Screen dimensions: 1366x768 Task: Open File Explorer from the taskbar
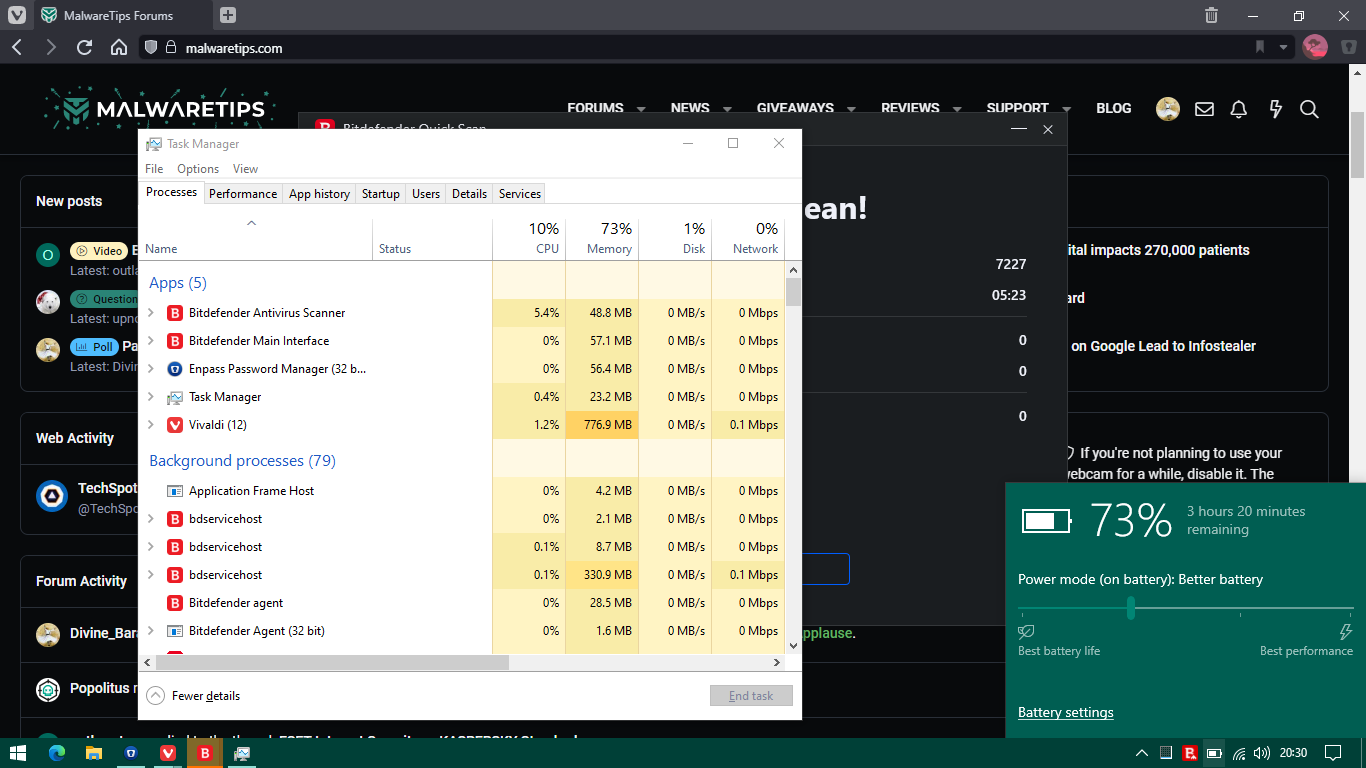(93, 753)
